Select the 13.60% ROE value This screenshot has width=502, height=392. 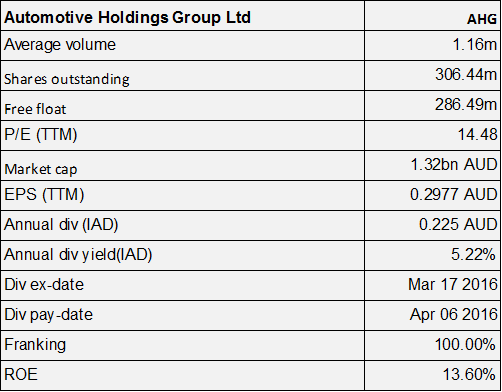[x=469, y=374]
